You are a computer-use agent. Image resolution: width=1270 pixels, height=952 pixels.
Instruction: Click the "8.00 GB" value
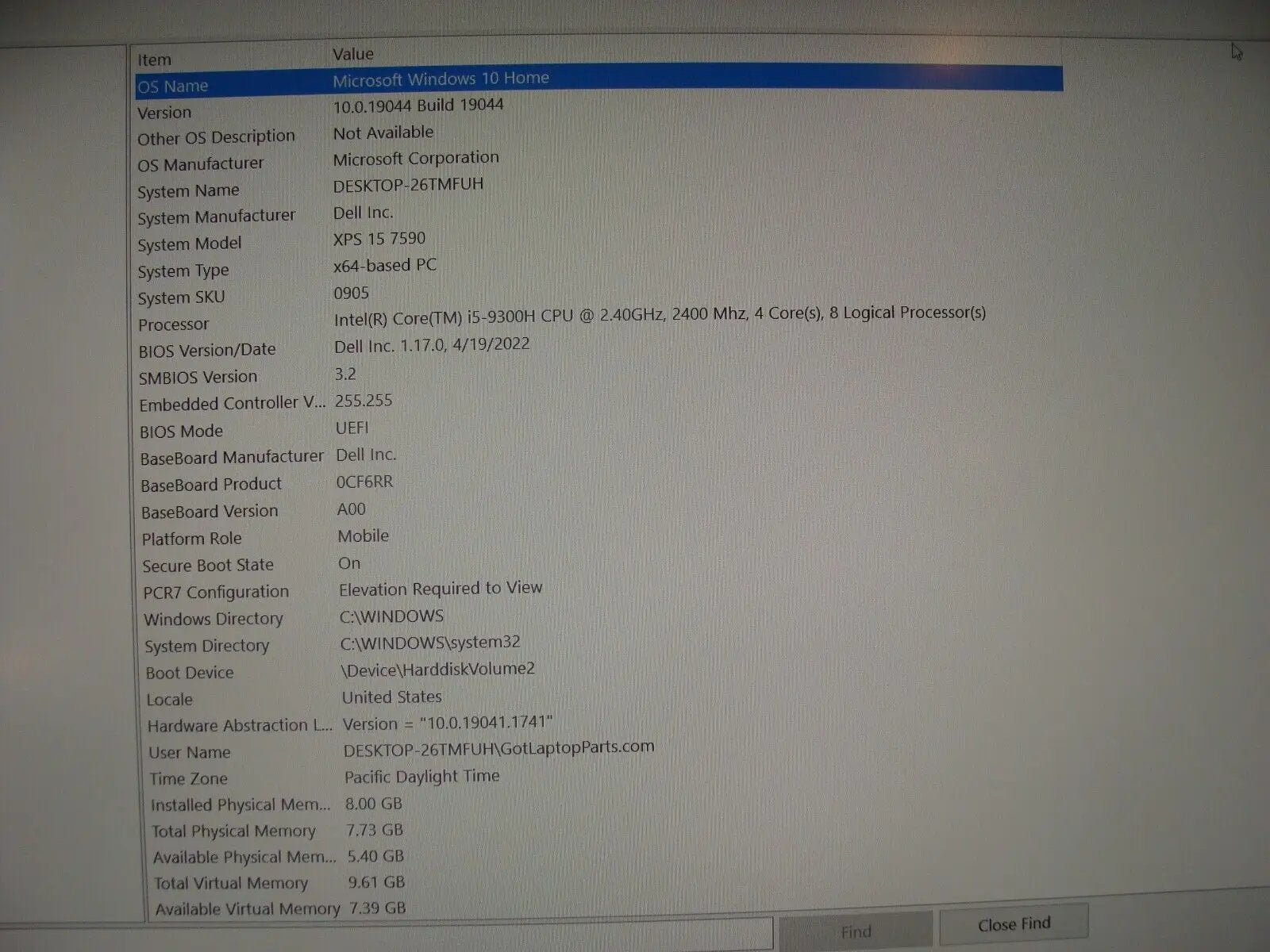pyautogui.click(x=374, y=804)
